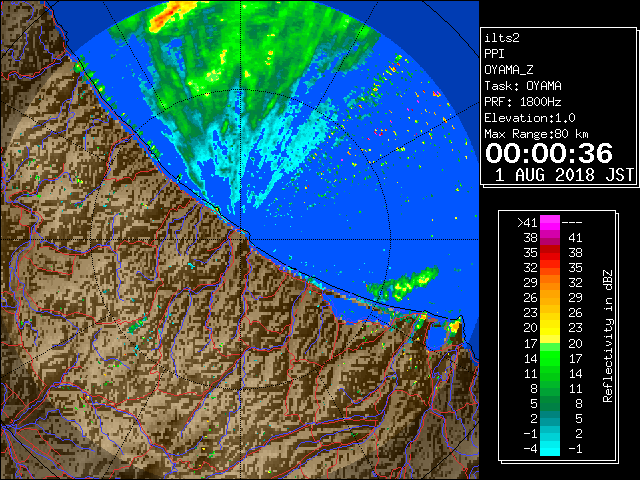Click the '---' legend label at the top right
The width and height of the screenshot is (640, 480).
[572, 223]
